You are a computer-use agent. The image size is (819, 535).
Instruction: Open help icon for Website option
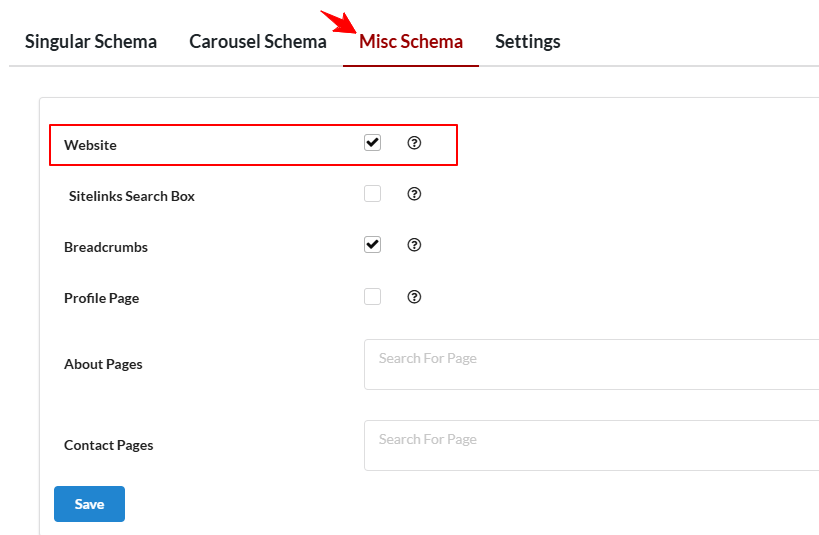414,143
